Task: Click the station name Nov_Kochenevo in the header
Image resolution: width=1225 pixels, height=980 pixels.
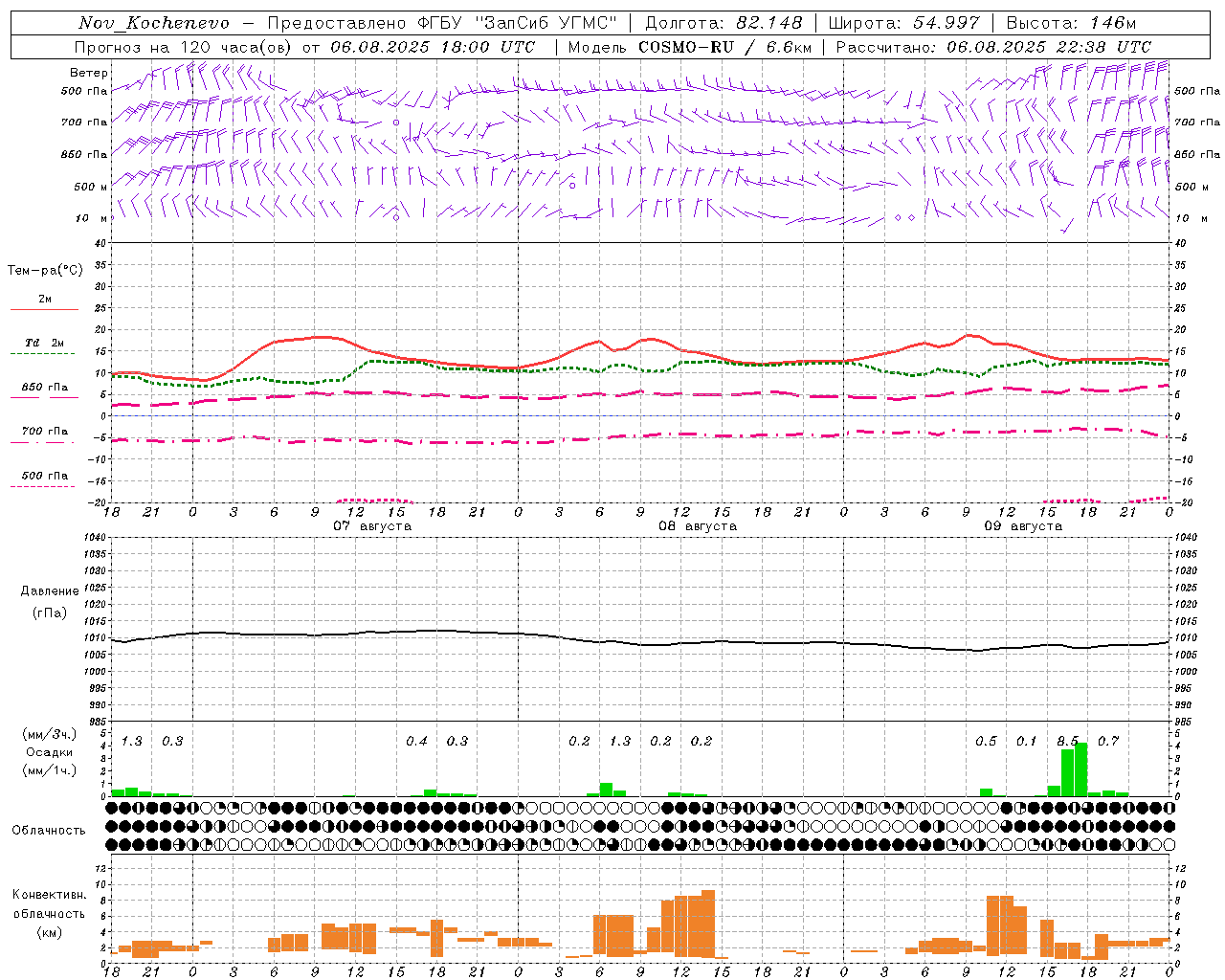Action: 154,23
